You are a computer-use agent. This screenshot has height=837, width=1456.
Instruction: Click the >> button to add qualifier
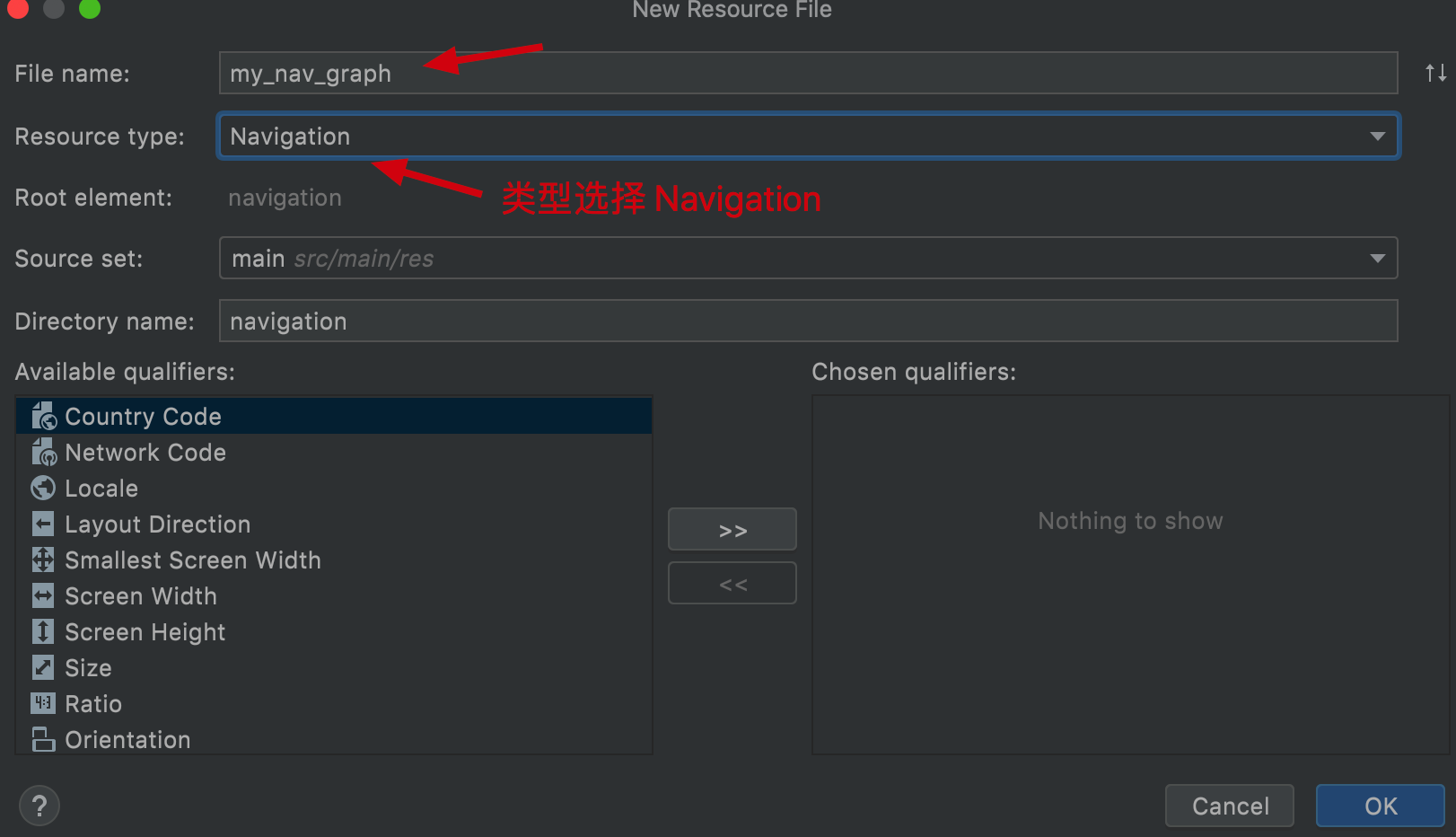coord(732,529)
